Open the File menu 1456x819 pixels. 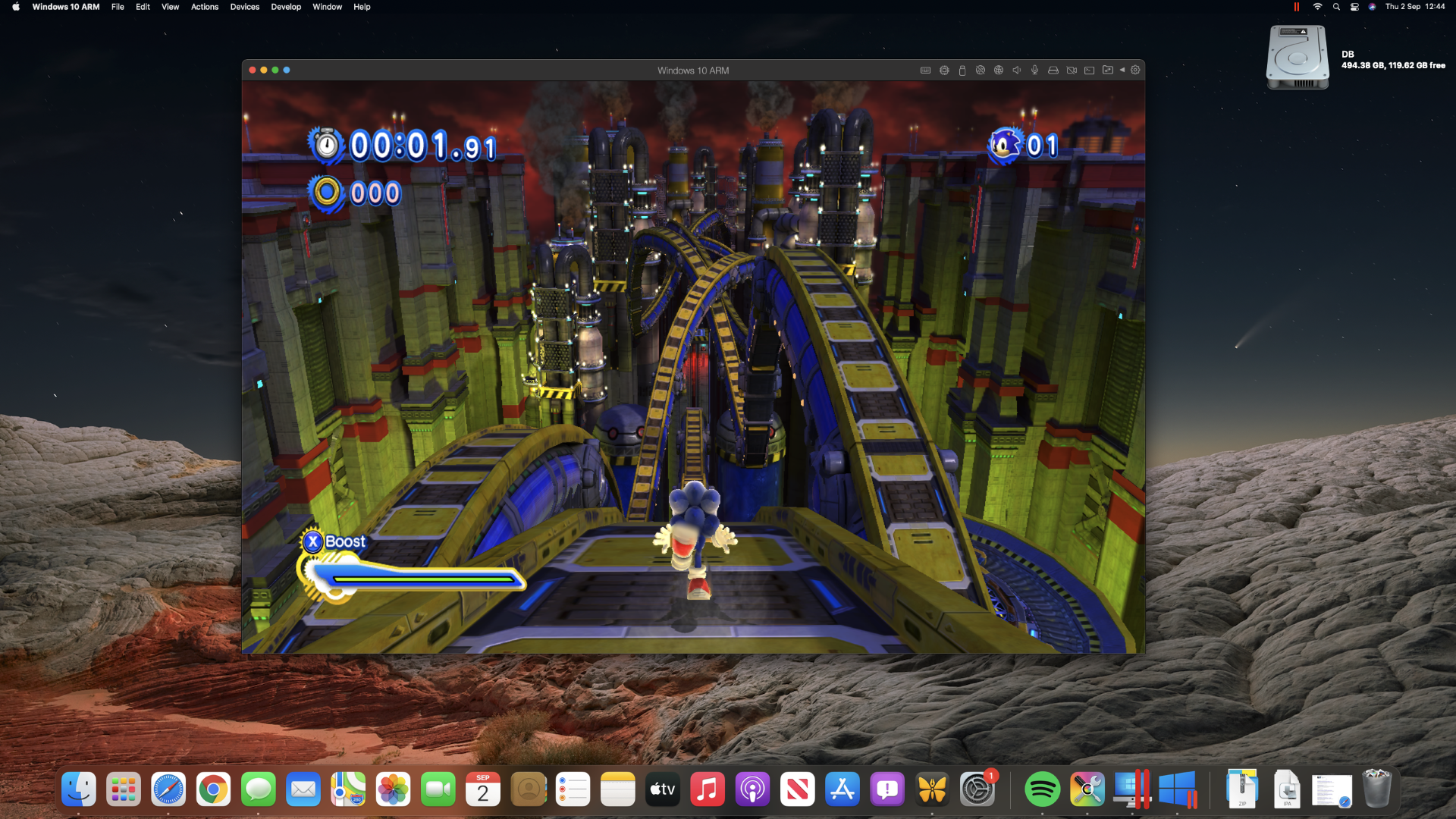118,7
